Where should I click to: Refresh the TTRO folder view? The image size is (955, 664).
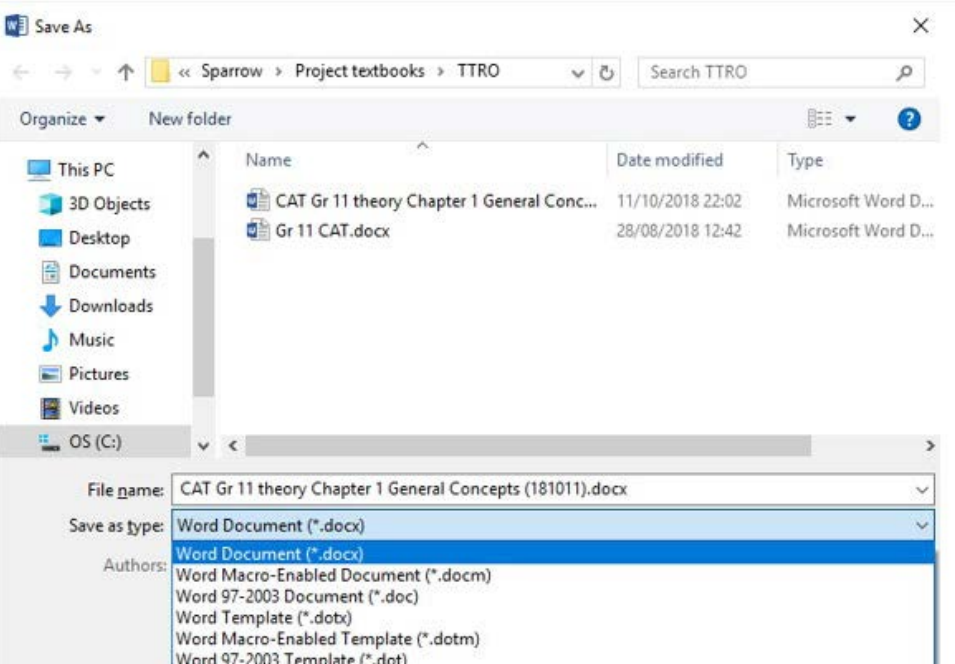point(606,73)
